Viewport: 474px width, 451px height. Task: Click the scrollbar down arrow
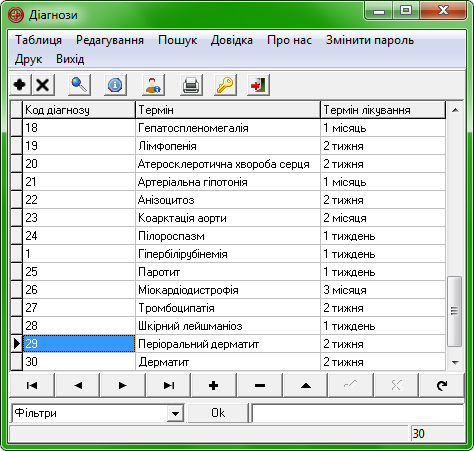(x=455, y=362)
